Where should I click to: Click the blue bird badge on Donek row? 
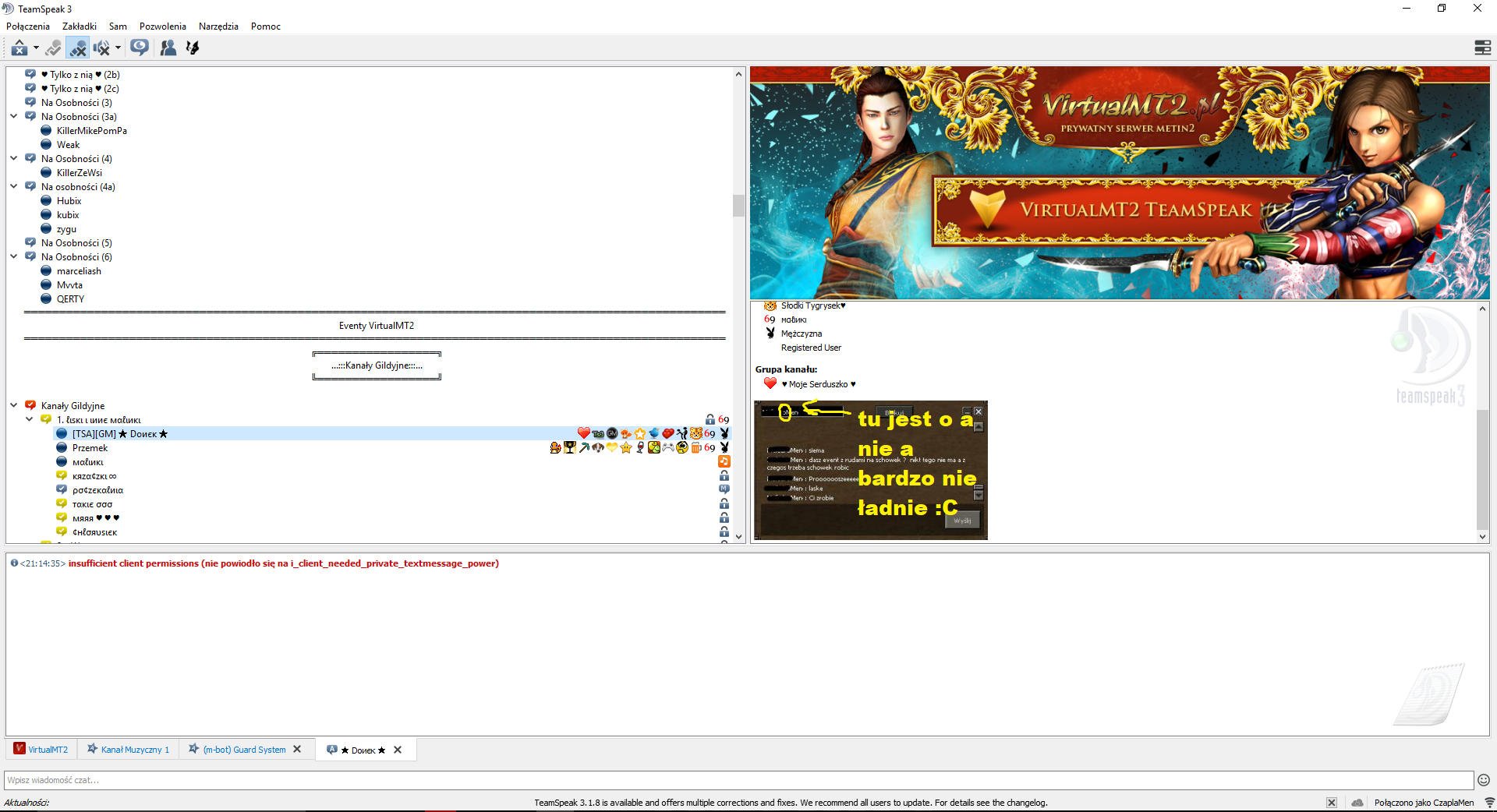(654, 433)
